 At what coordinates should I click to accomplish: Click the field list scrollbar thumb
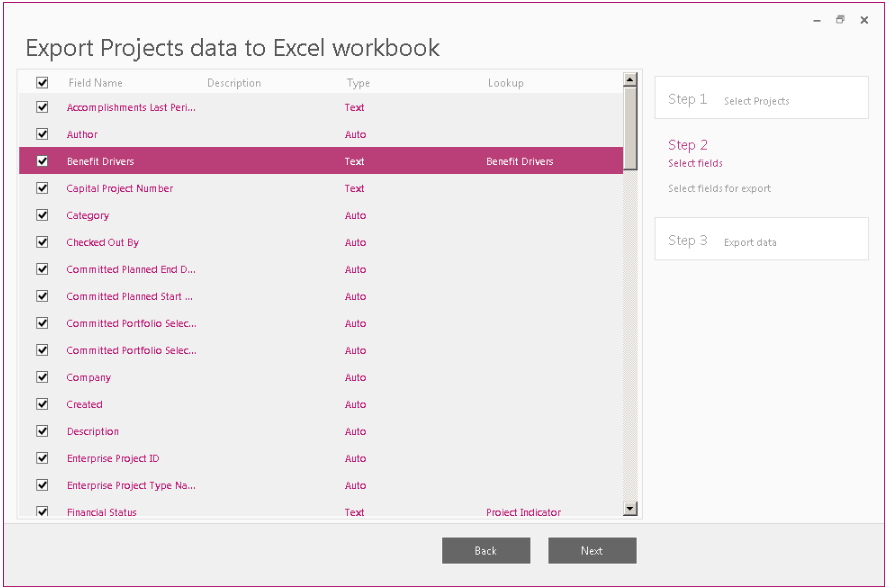click(x=630, y=128)
